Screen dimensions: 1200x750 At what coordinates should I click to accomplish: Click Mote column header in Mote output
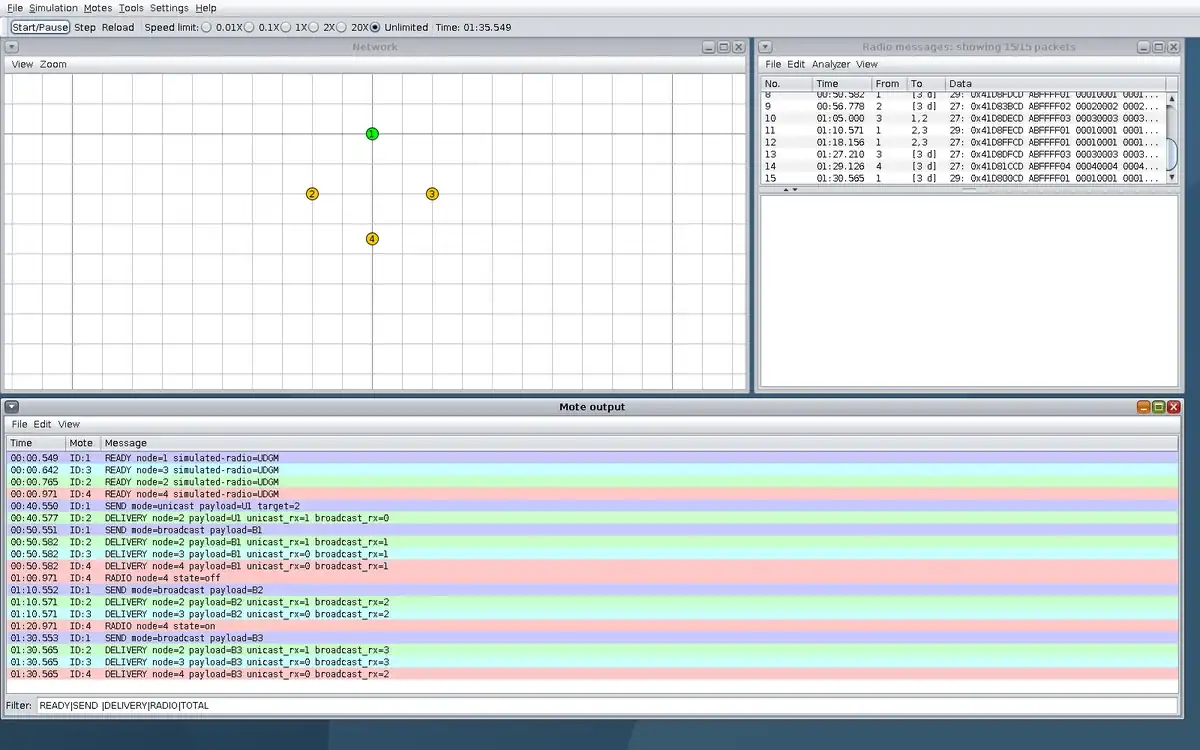82,443
